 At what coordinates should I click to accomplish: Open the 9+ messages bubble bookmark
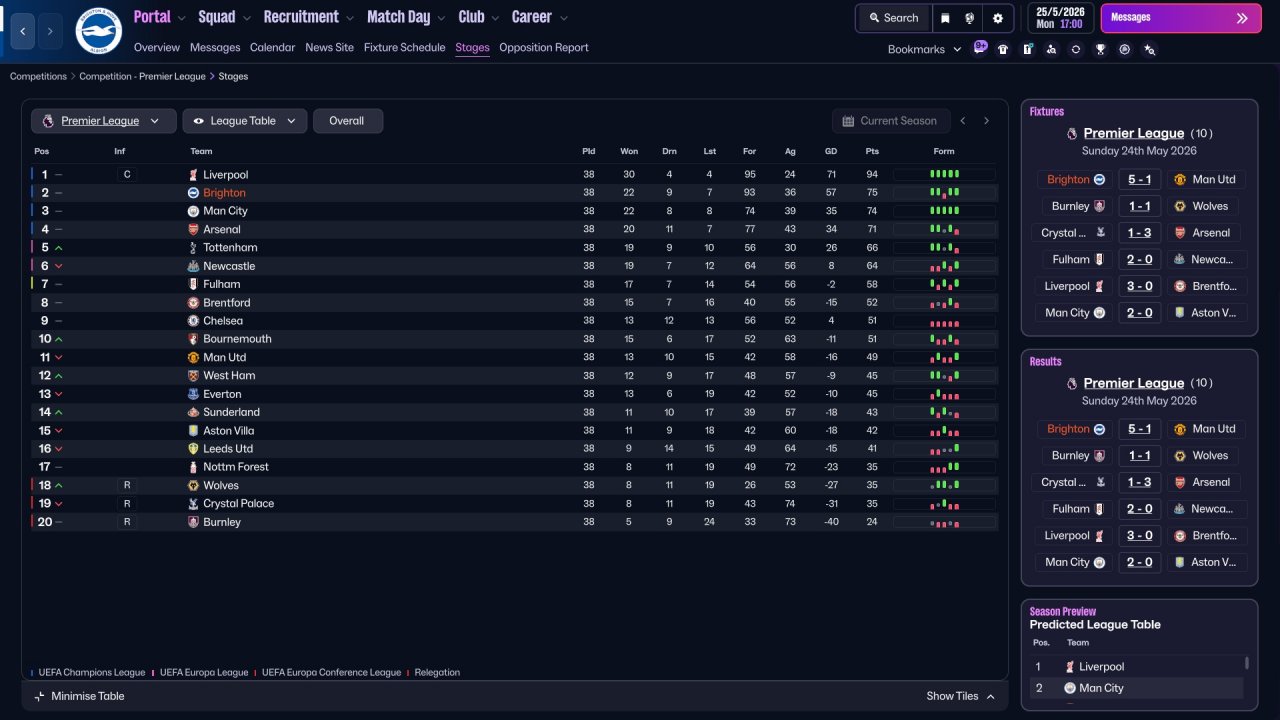coord(980,47)
